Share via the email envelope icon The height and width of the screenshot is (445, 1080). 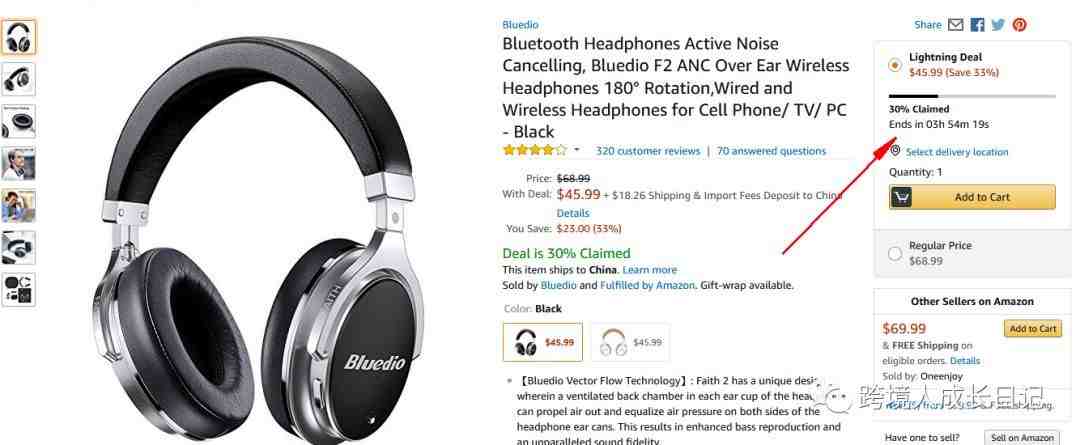coord(955,25)
